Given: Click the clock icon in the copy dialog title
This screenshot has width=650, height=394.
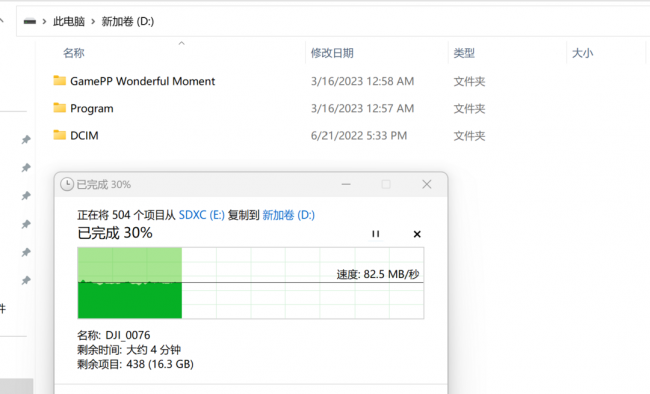Looking at the screenshot, I should (x=67, y=184).
